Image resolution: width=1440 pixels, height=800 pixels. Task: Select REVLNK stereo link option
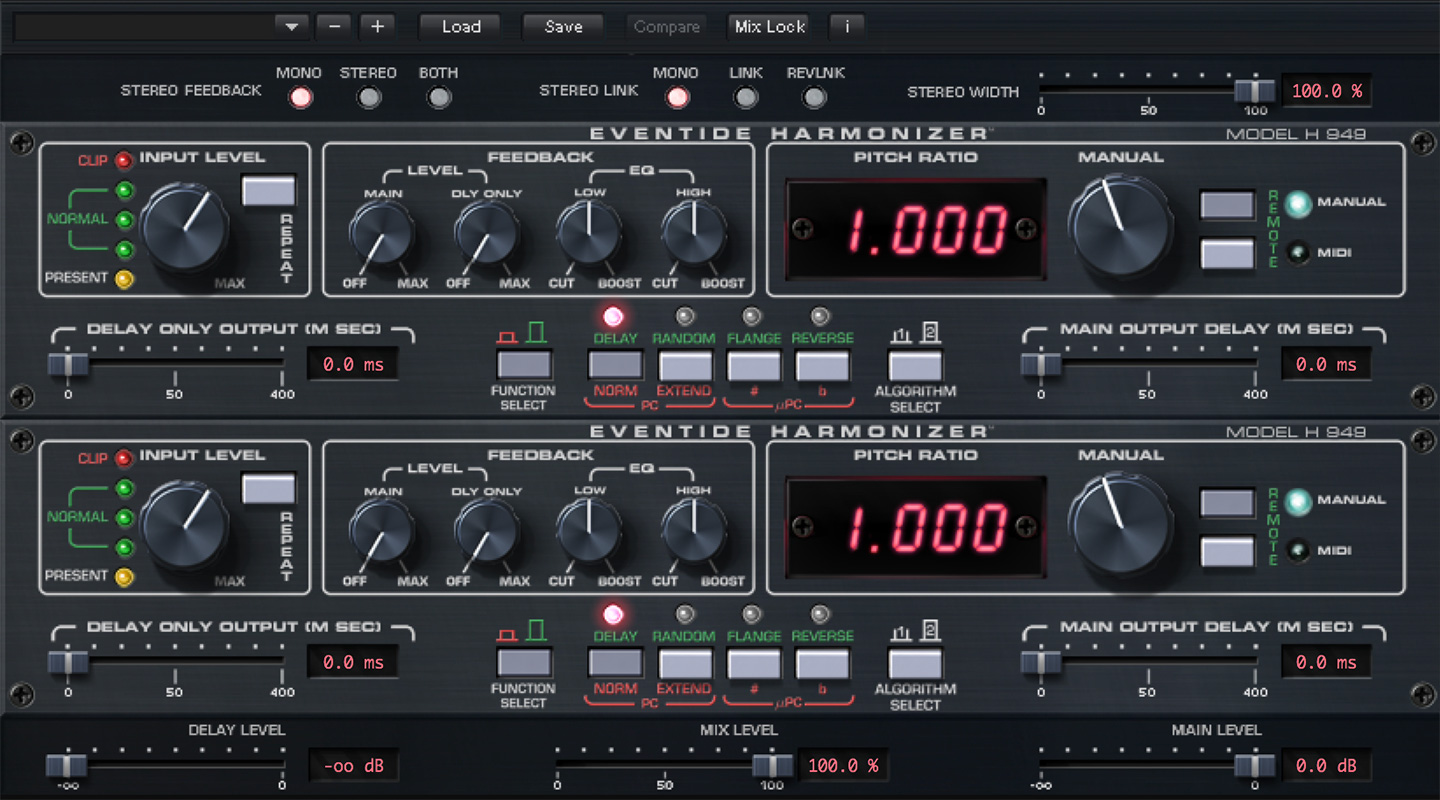click(815, 97)
